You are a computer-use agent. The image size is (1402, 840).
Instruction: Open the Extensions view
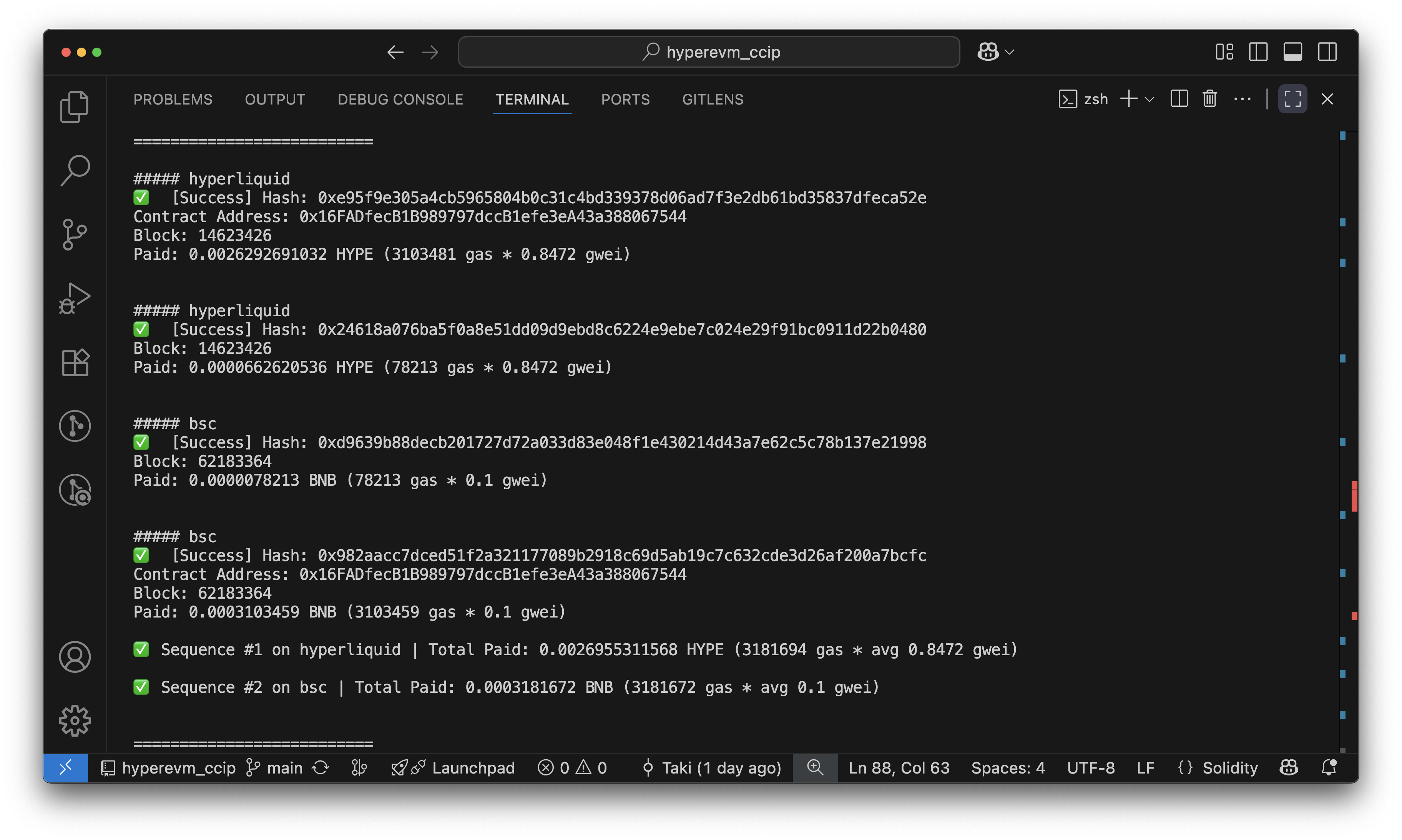coord(74,362)
